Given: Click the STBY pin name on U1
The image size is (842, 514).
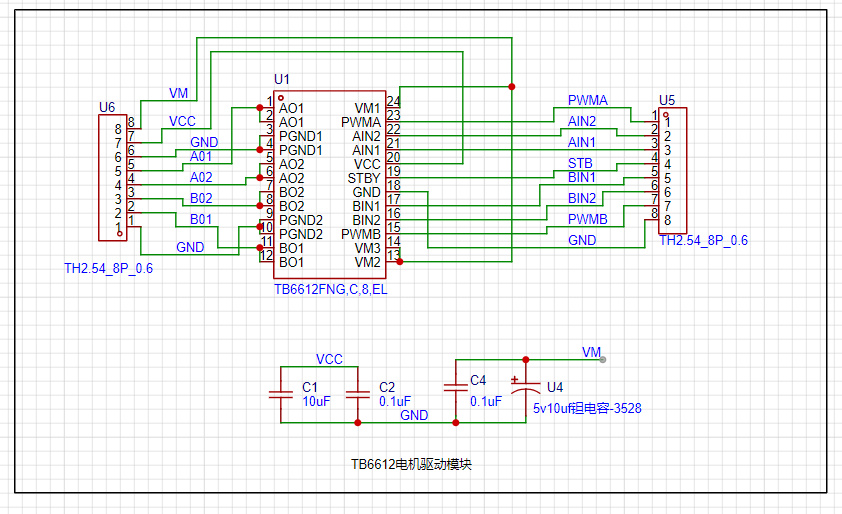Looking at the screenshot, I should [x=364, y=178].
